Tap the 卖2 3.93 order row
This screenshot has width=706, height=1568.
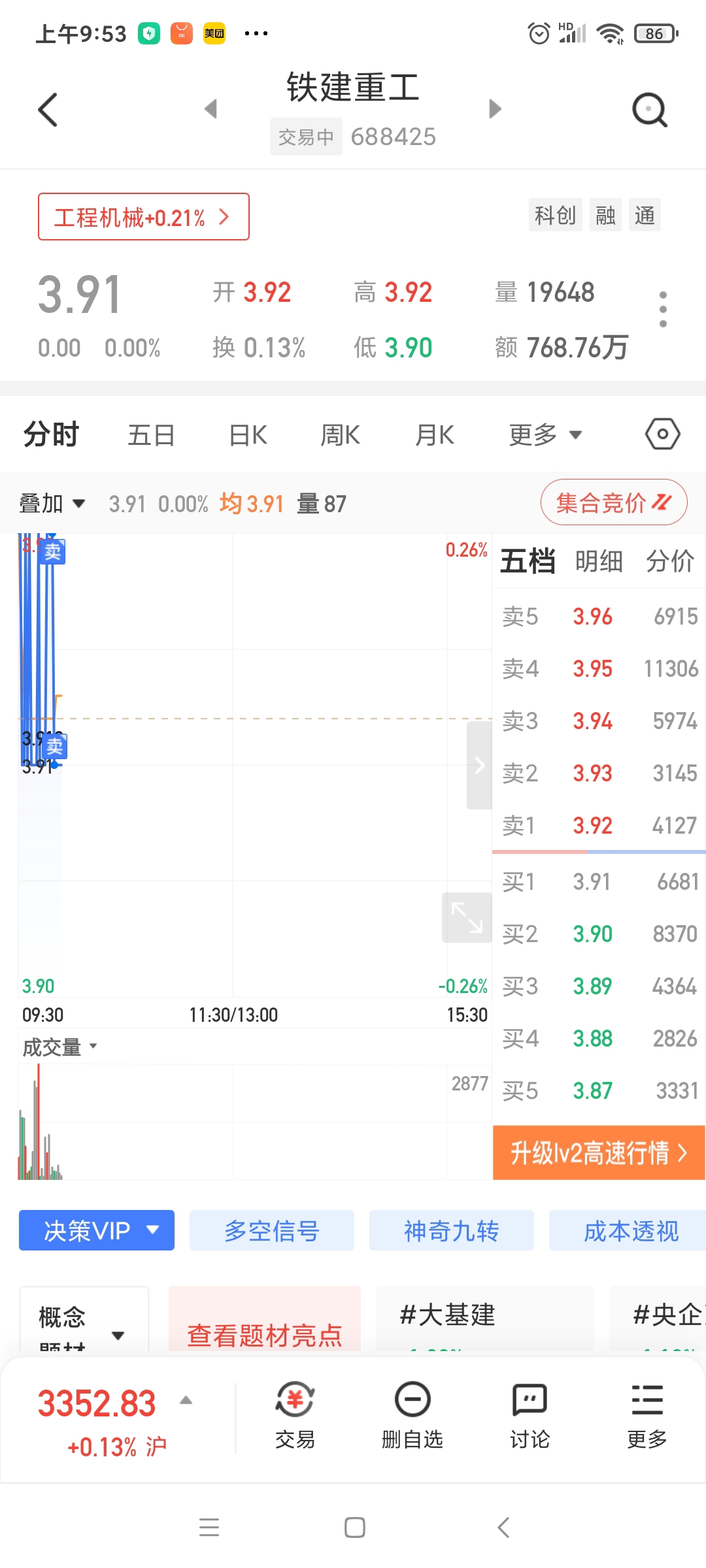pos(599,773)
